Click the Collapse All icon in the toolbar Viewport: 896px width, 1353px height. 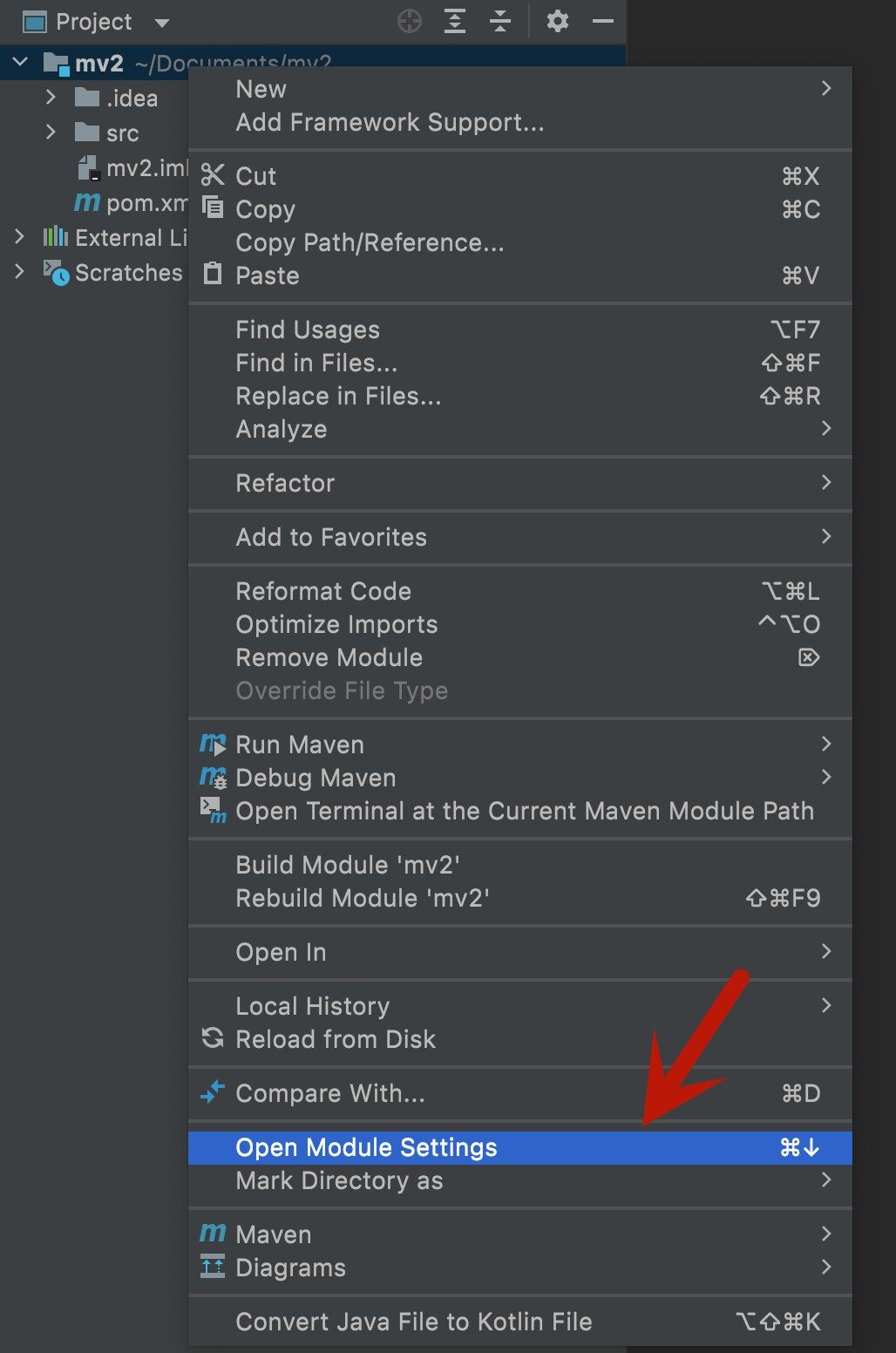[x=501, y=22]
